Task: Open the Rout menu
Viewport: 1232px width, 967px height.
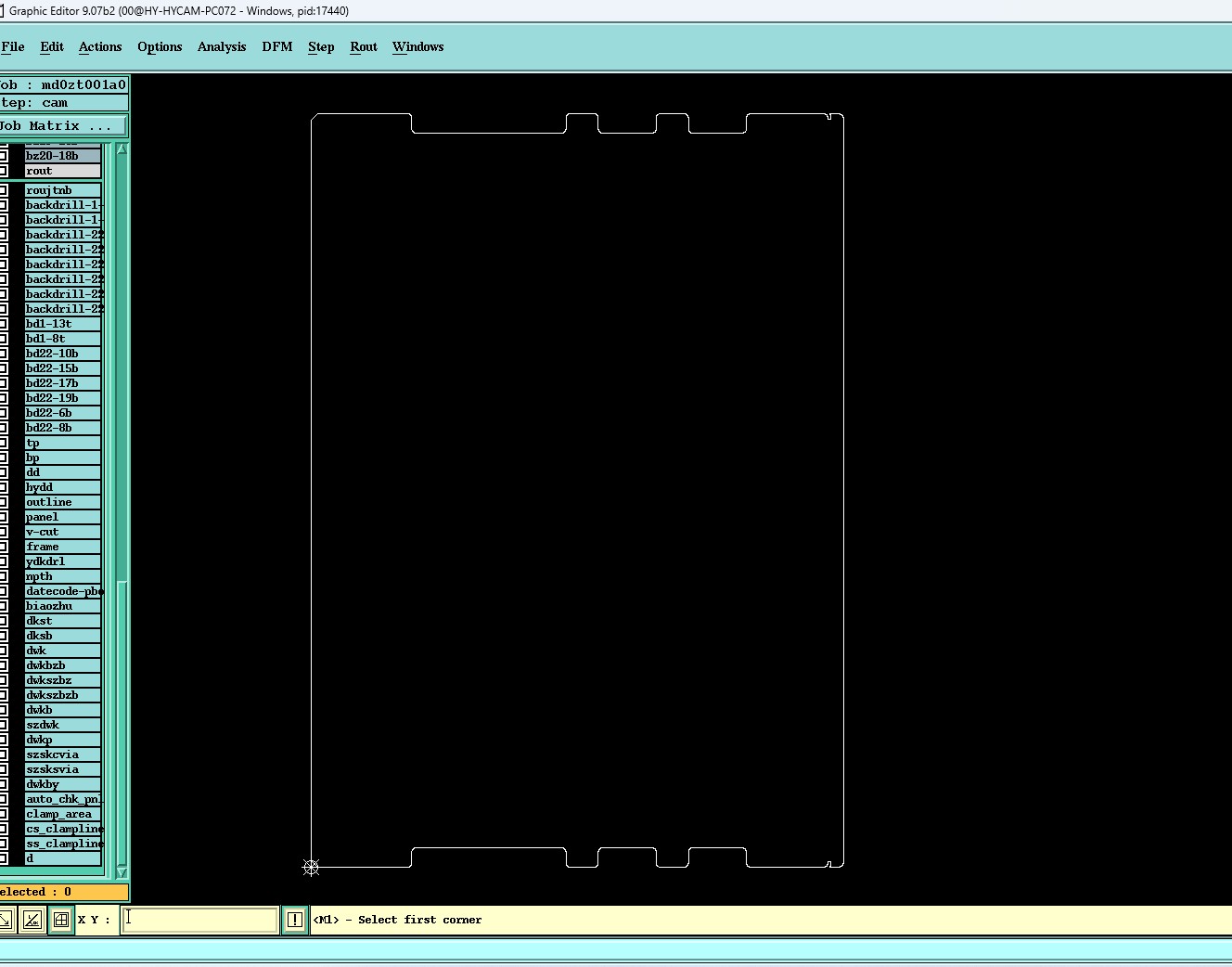Action: (364, 46)
